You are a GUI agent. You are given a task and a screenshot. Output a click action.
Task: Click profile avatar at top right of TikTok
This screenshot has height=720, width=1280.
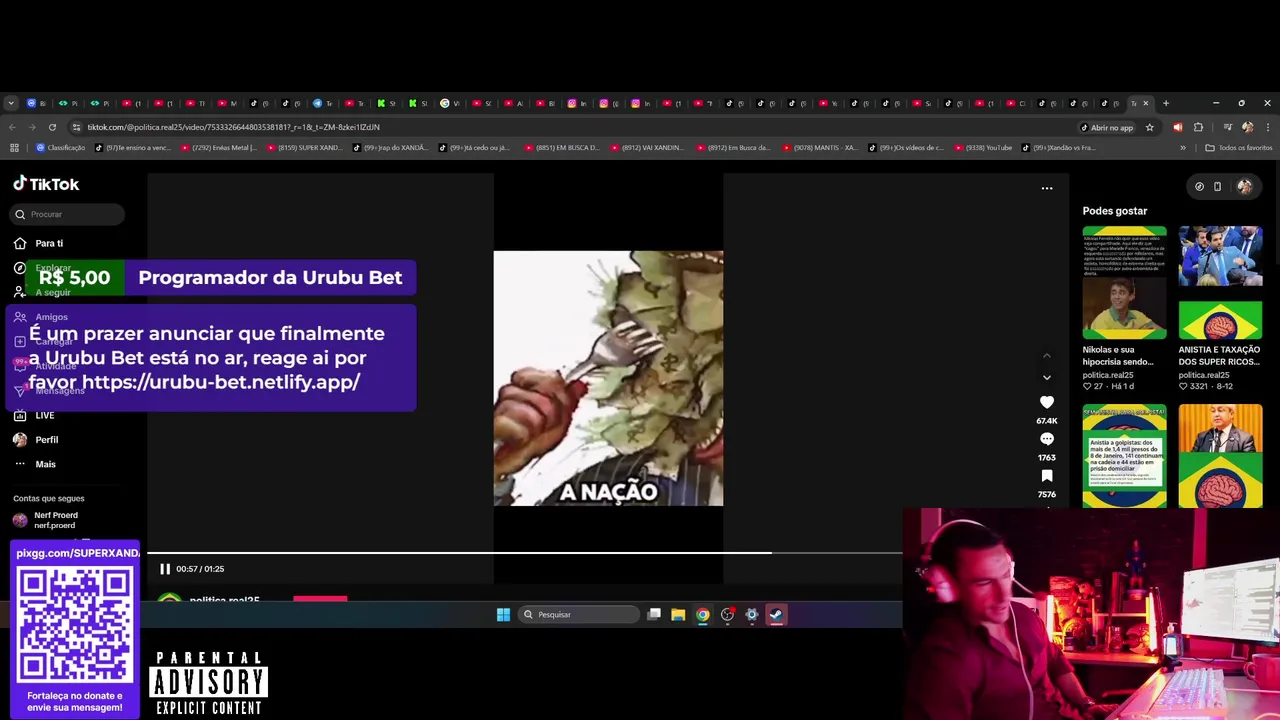(1244, 186)
